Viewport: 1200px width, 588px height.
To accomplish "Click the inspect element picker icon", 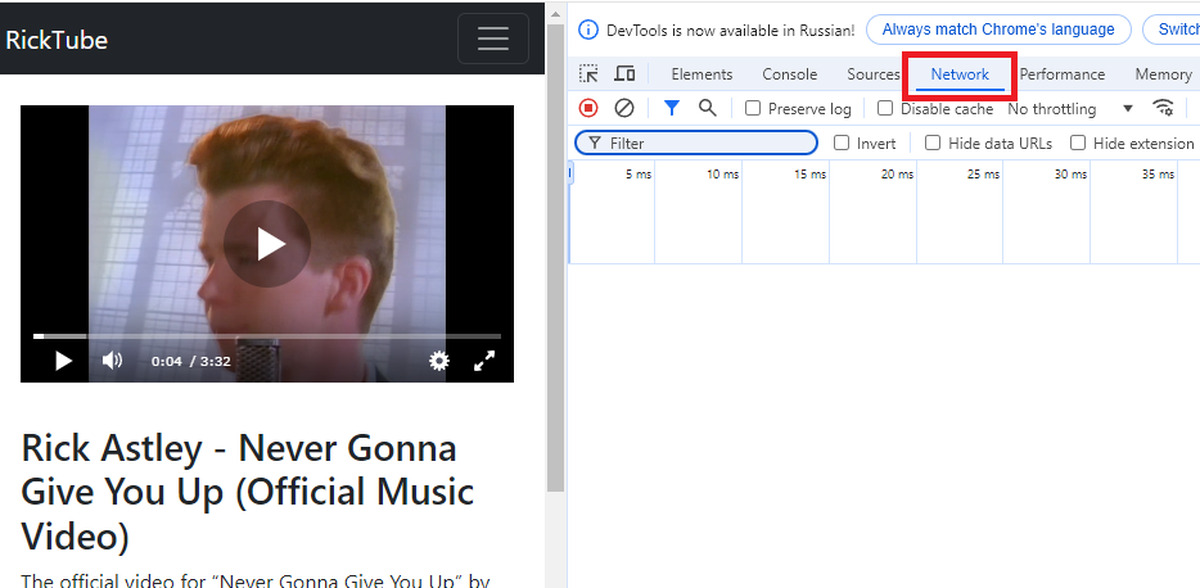I will [x=589, y=74].
